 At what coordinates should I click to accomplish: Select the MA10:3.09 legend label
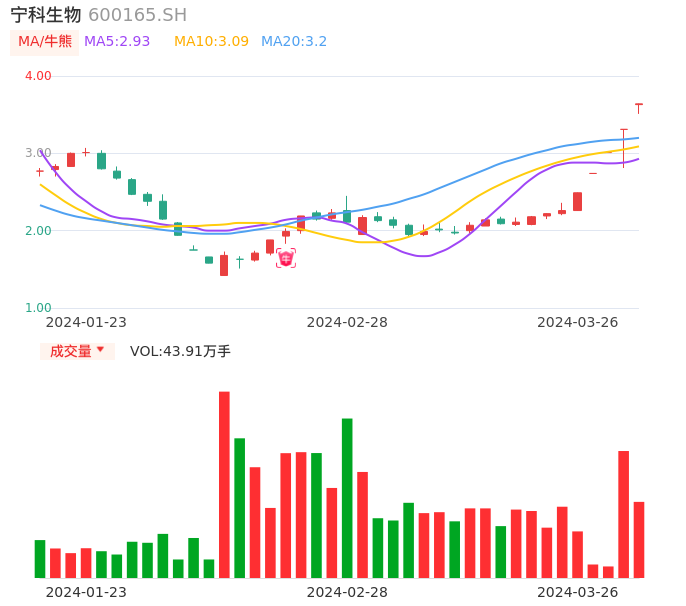[211, 42]
